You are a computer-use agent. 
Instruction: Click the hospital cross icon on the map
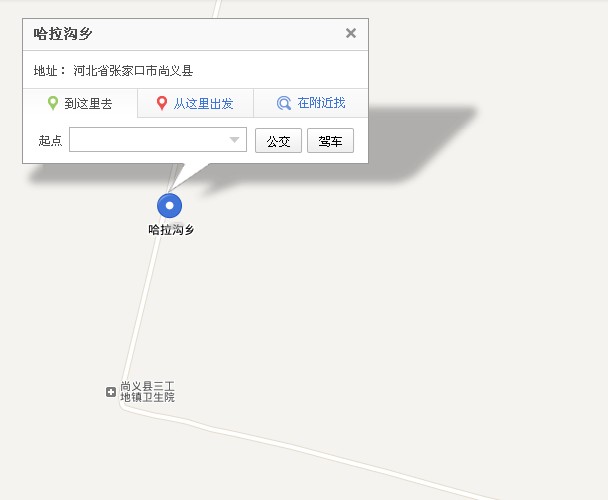[x=111, y=392]
